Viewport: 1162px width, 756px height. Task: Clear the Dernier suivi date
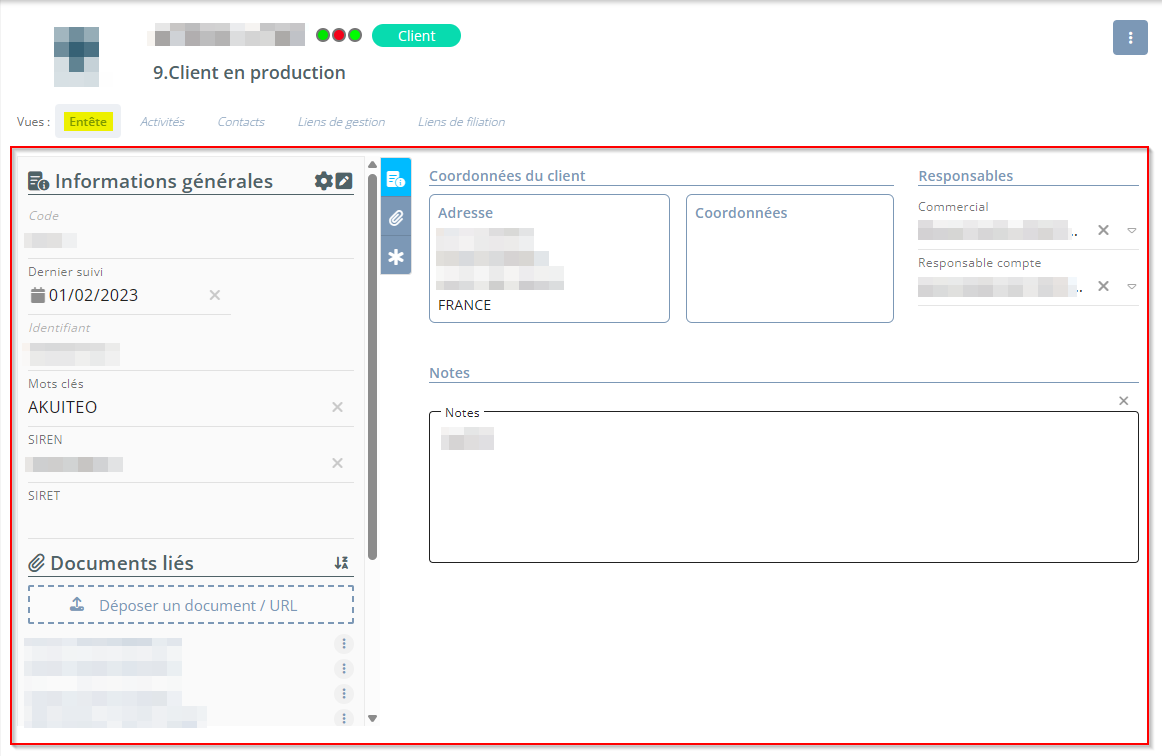coord(214,295)
